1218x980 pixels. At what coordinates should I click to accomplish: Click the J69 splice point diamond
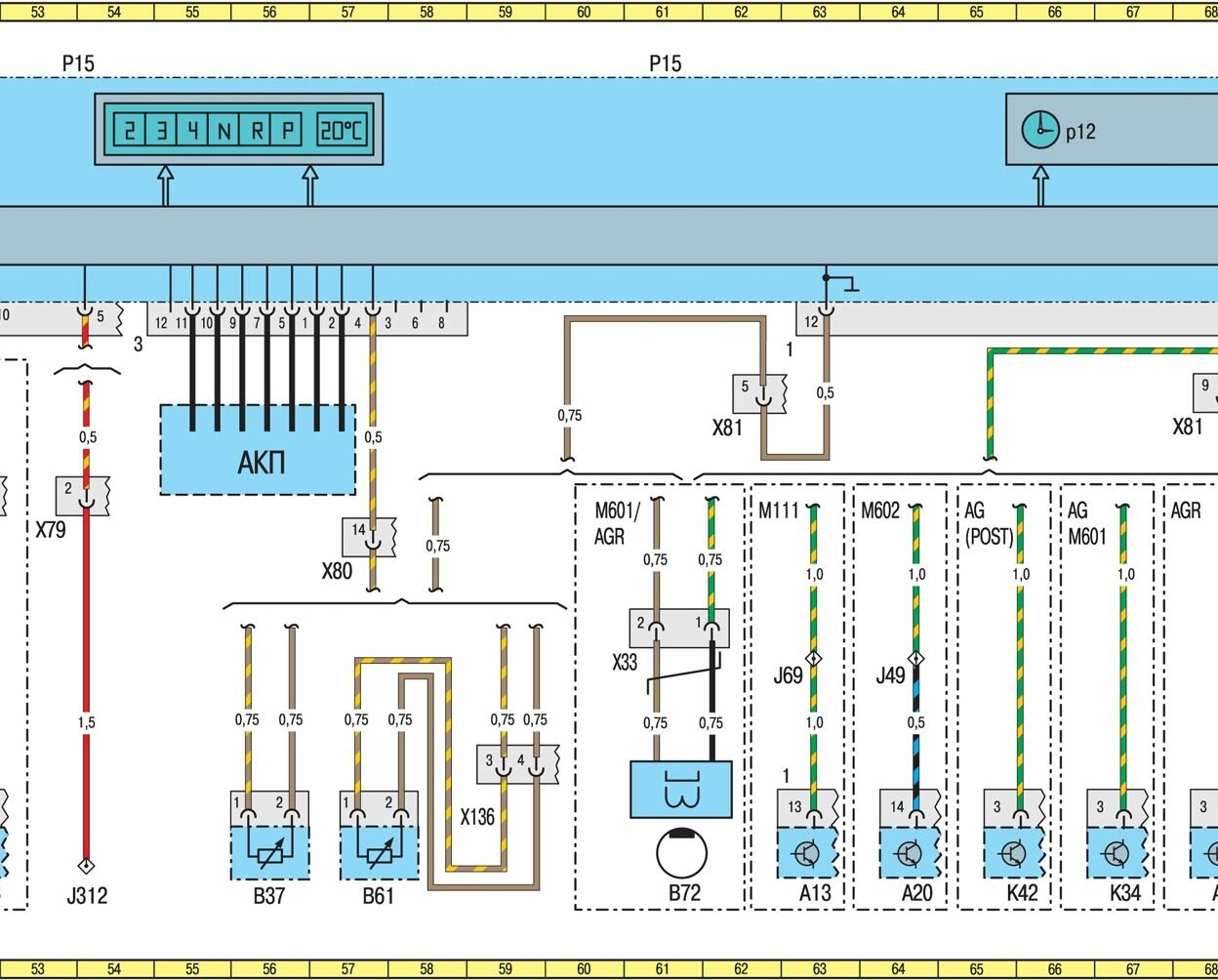813,659
